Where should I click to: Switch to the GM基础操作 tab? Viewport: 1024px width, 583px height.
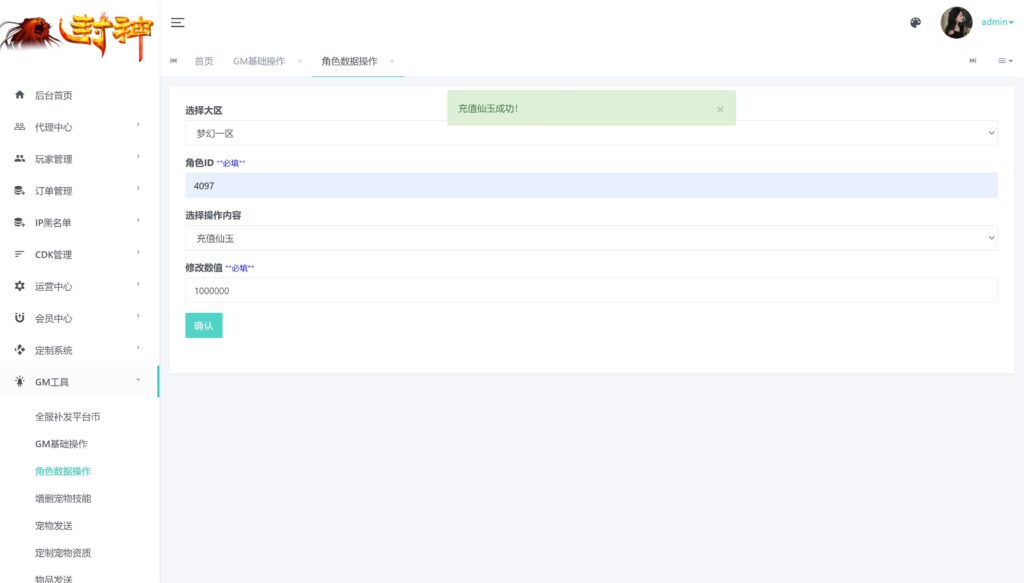click(x=258, y=61)
